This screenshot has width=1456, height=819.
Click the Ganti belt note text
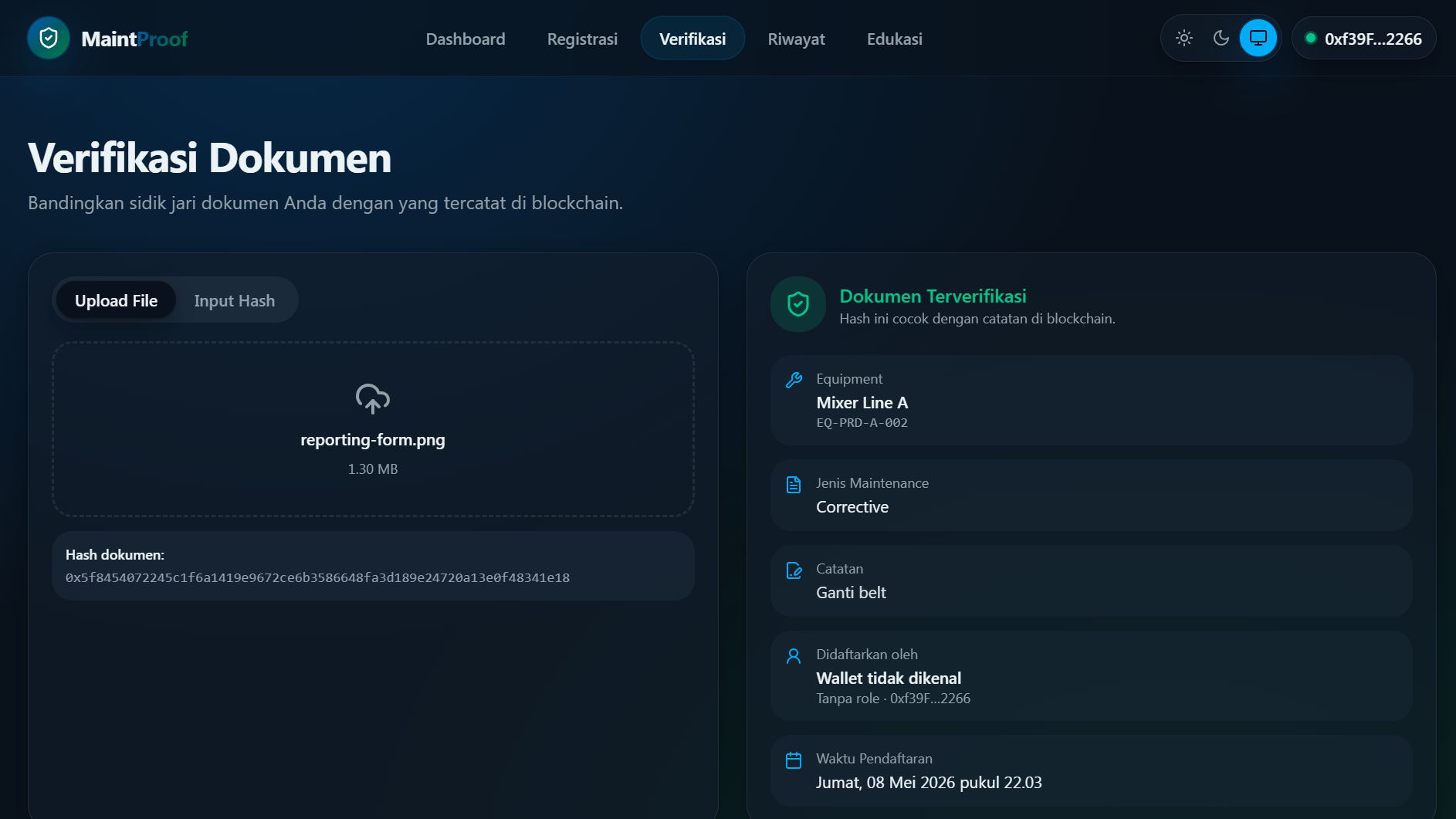point(851,593)
